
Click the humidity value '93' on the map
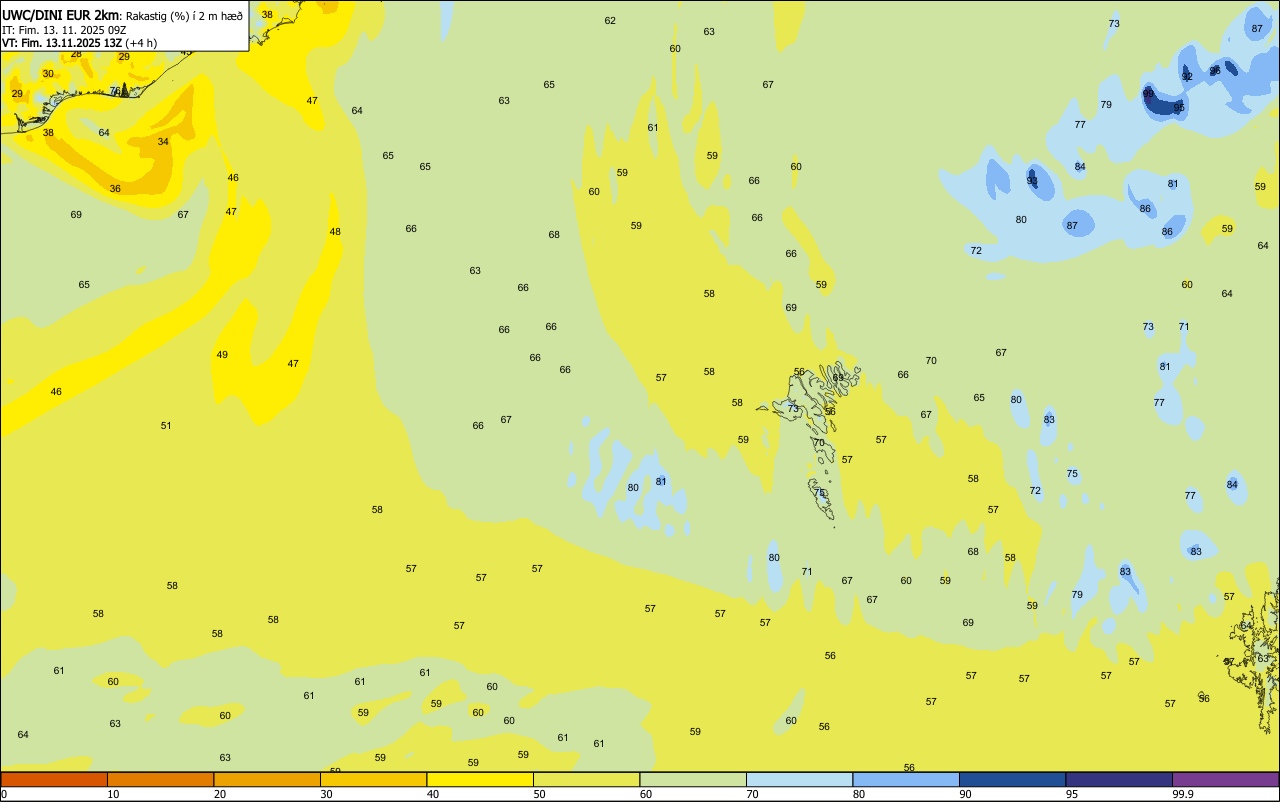coord(1032,181)
